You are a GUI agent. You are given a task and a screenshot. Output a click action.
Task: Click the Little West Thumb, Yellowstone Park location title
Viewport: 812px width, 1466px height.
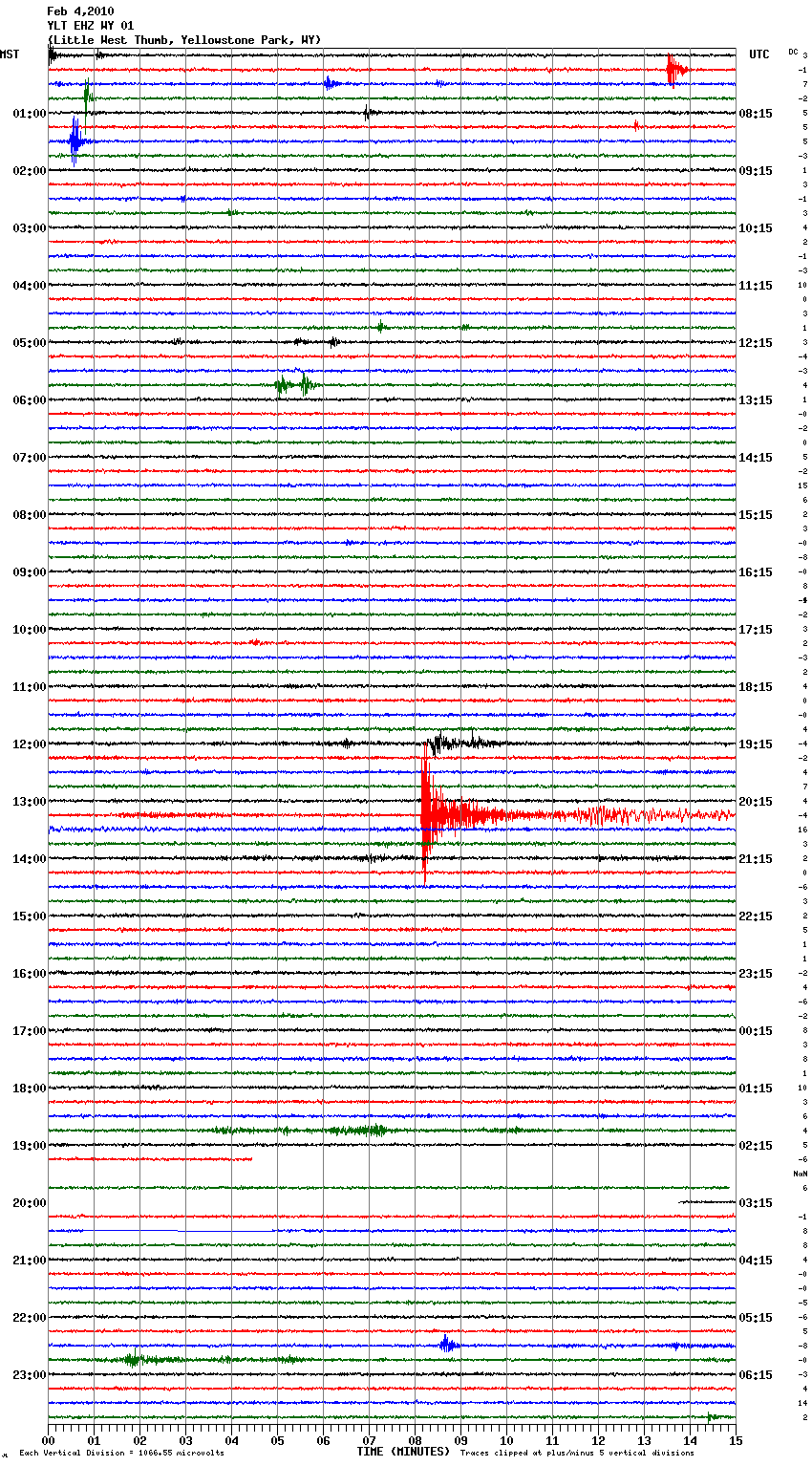(x=184, y=40)
